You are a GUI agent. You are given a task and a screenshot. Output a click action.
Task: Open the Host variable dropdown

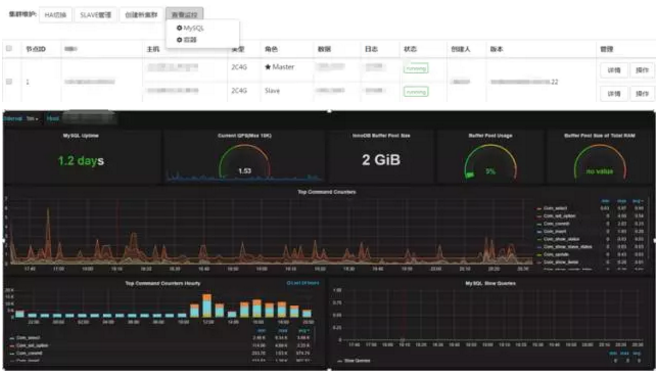88,119
